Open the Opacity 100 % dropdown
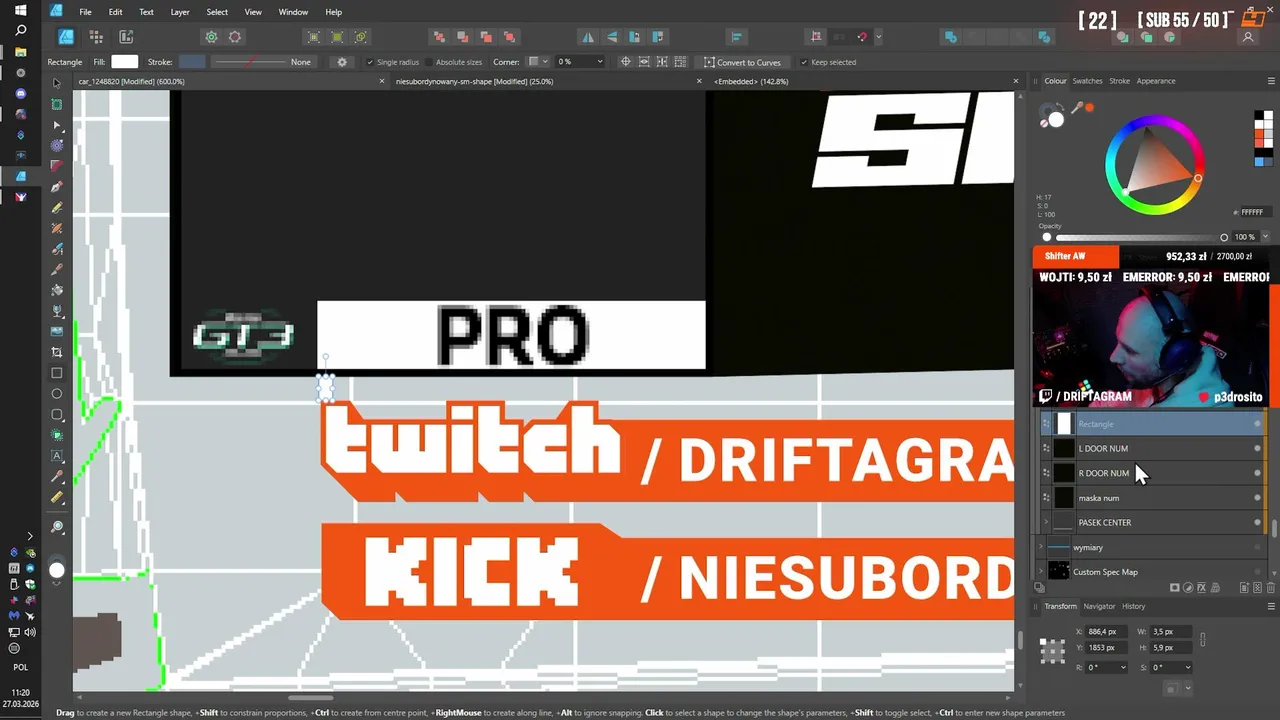 pyautogui.click(x=1265, y=237)
